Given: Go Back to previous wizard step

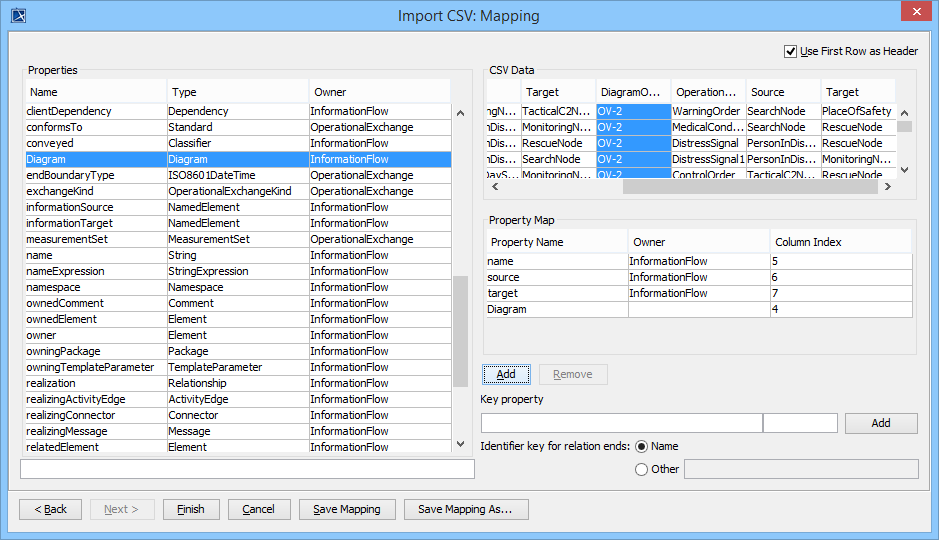Looking at the screenshot, I should click(51, 509).
